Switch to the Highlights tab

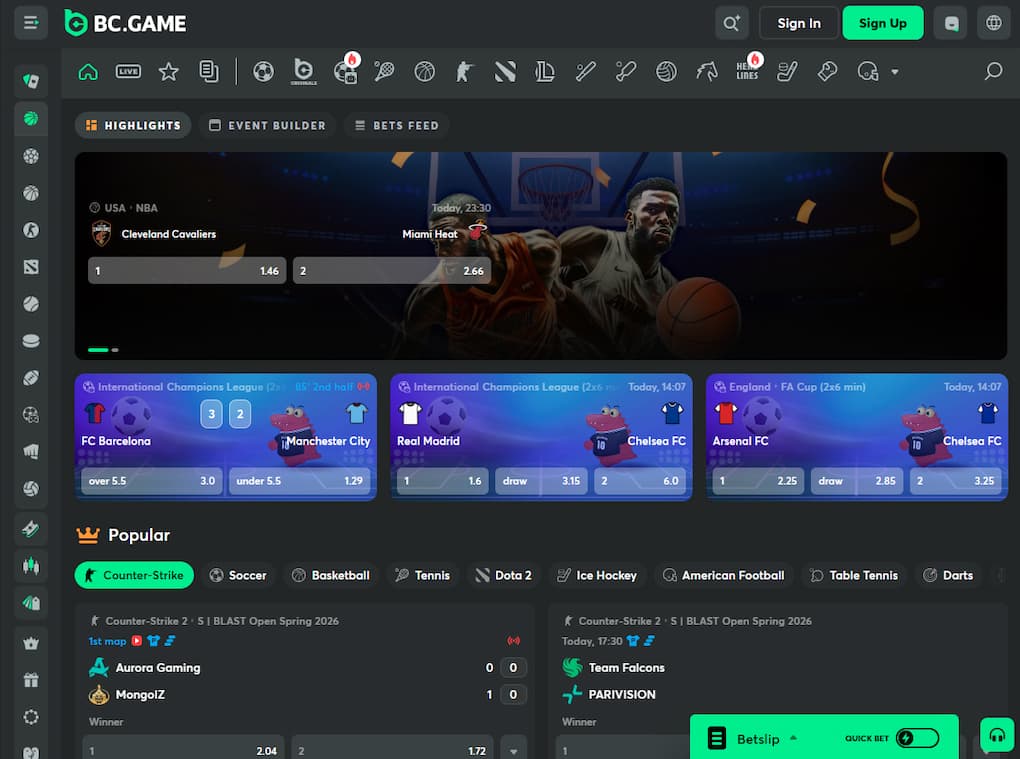click(x=133, y=126)
